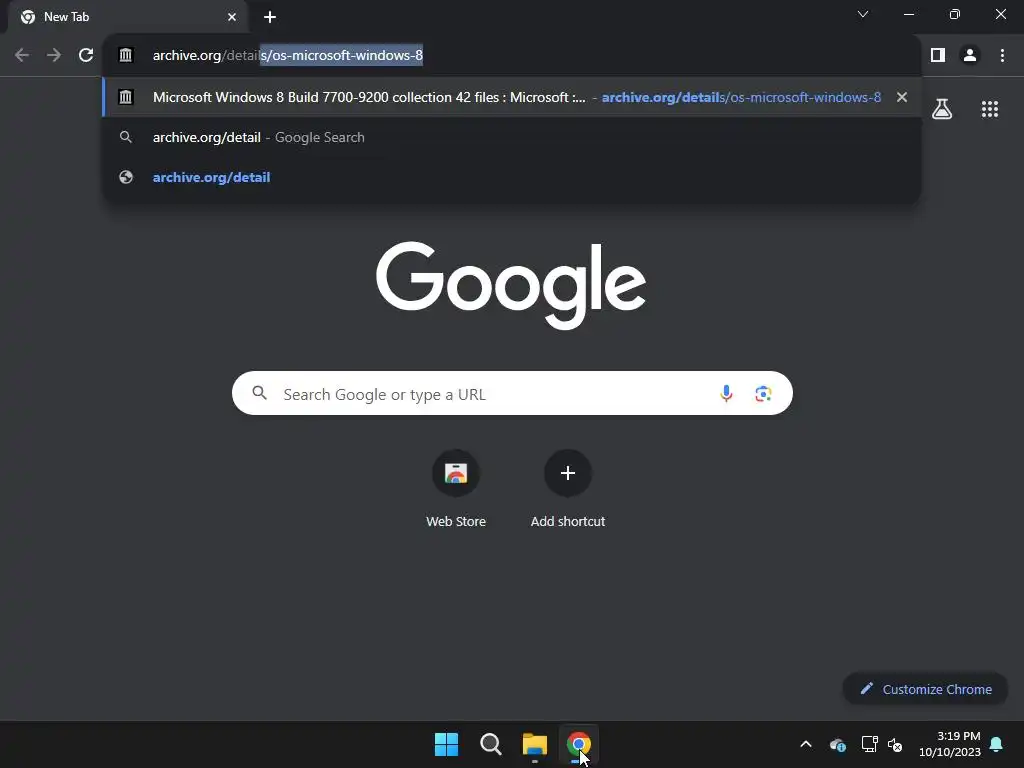Open the network display tray icon
The width and height of the screenshot is (1024, 768).
pos(869,744)
